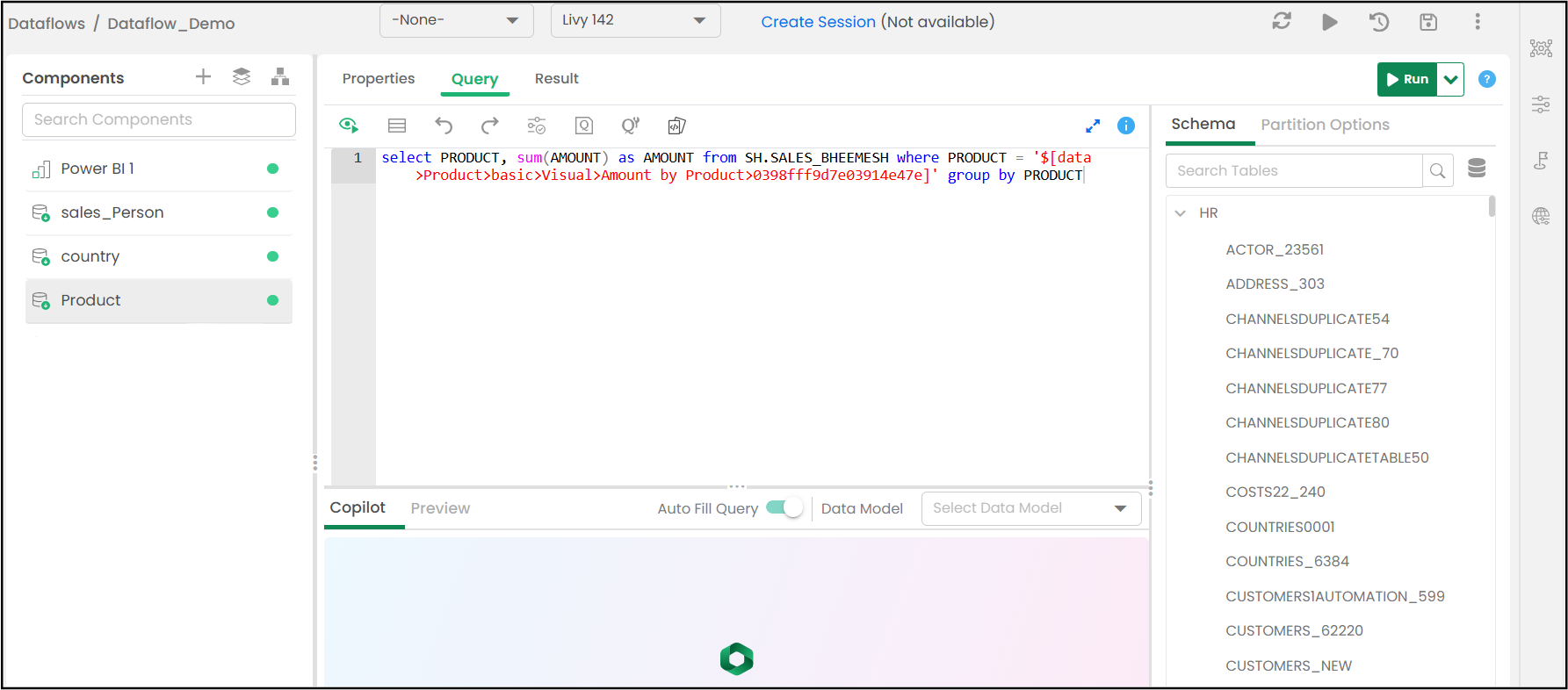Screen dimensions: 1568x690
Task: Click the save dataflow icon
Action: click(x=1428, y=22)
